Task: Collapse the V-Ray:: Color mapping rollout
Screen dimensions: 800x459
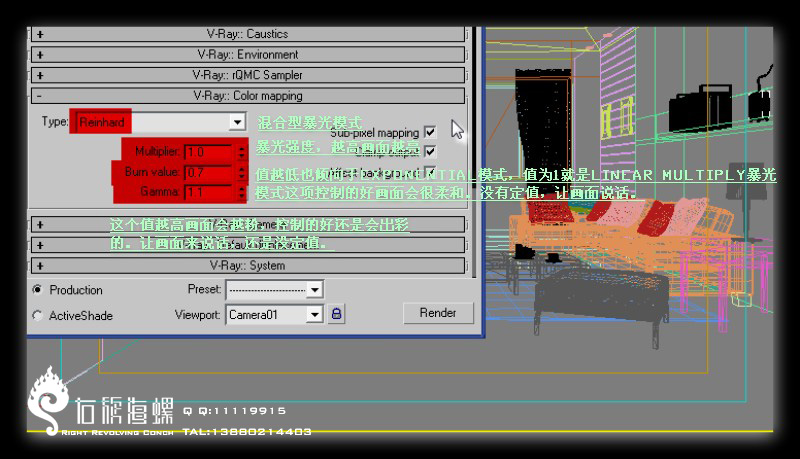Action: pos(248,95)
